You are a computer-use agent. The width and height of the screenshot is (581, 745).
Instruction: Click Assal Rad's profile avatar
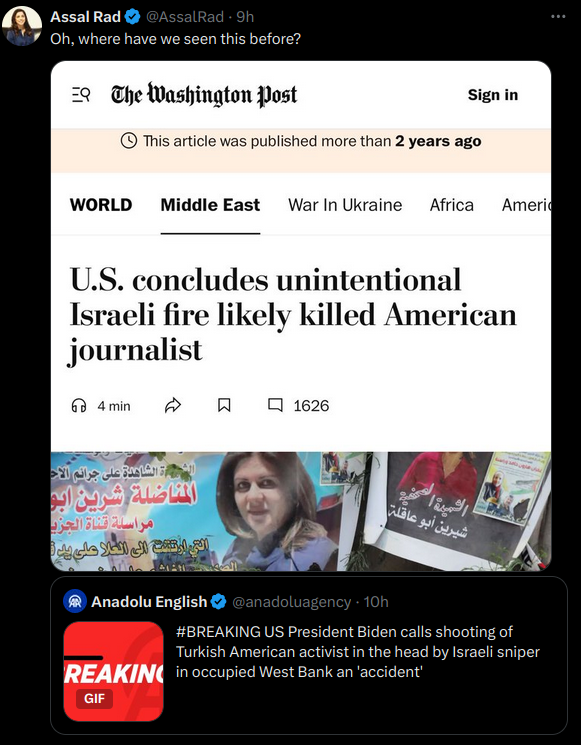click(x=22, y=26)
